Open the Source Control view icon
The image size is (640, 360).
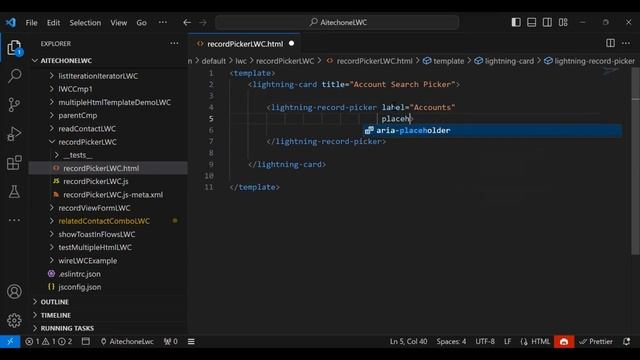14,105
